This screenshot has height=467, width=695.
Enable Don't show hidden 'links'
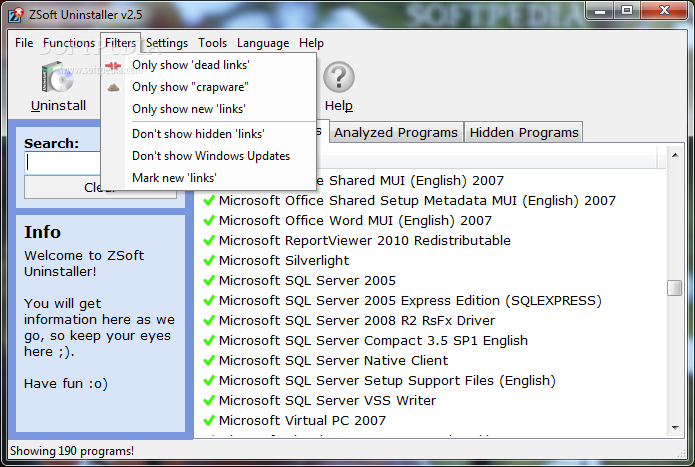208,134
